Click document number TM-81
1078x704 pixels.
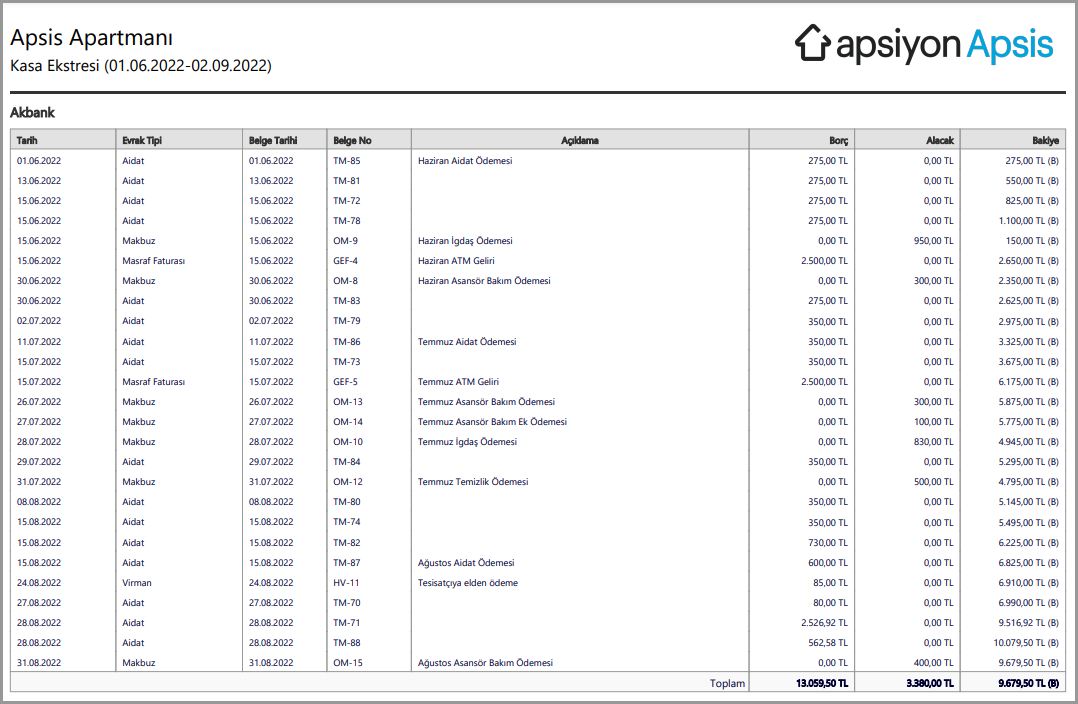coord(346,181)
